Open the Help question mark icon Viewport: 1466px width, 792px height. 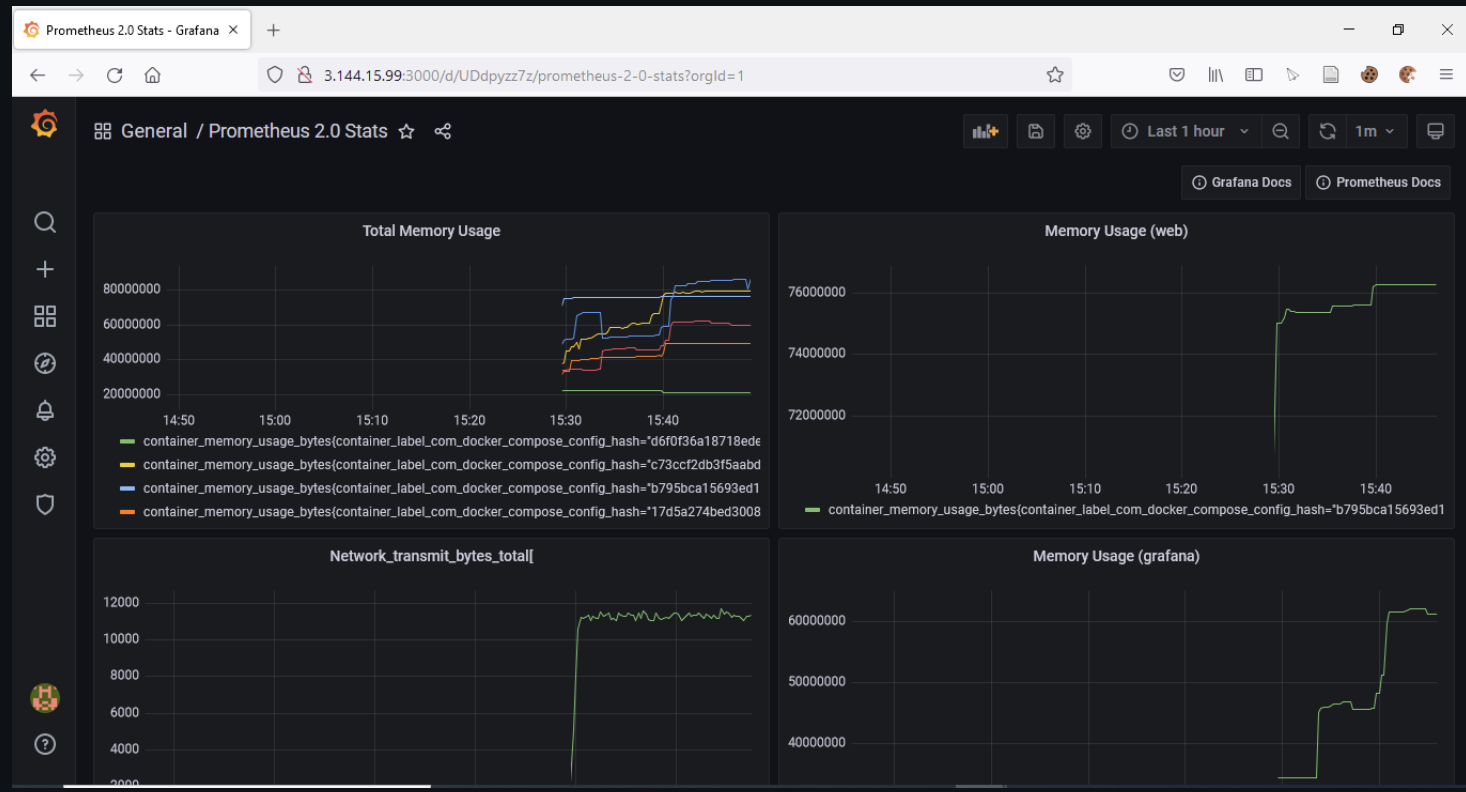[45, 744]
